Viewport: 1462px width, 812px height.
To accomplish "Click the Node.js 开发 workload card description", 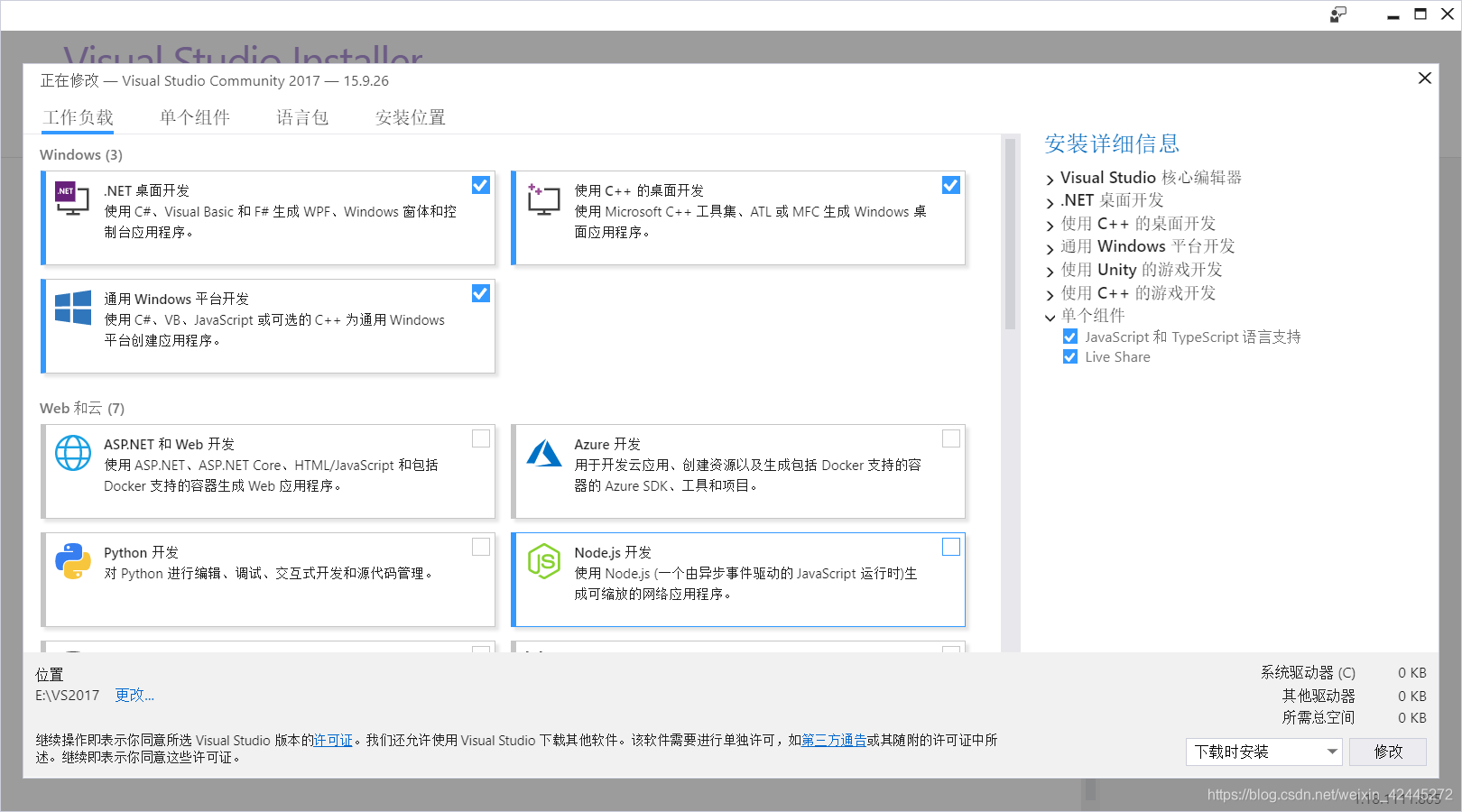I will pyautogui.click(x=745, y=584).
